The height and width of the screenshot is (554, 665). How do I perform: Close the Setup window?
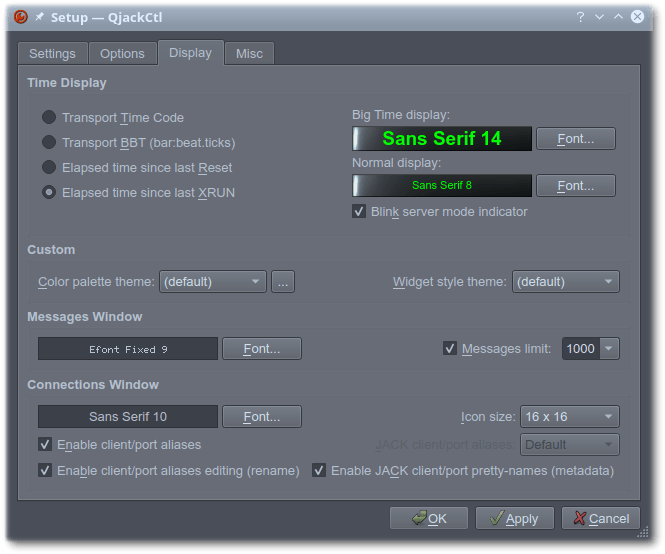click(637, 17)
